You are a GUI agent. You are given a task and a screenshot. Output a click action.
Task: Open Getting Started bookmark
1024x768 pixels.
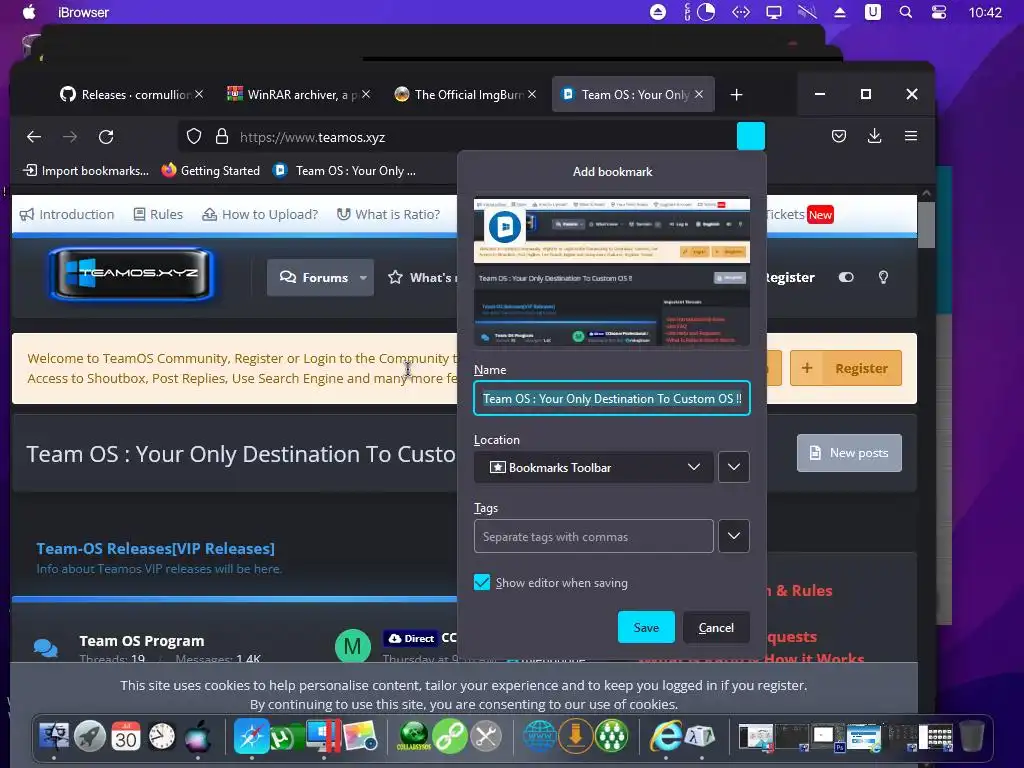coord(210,170)
